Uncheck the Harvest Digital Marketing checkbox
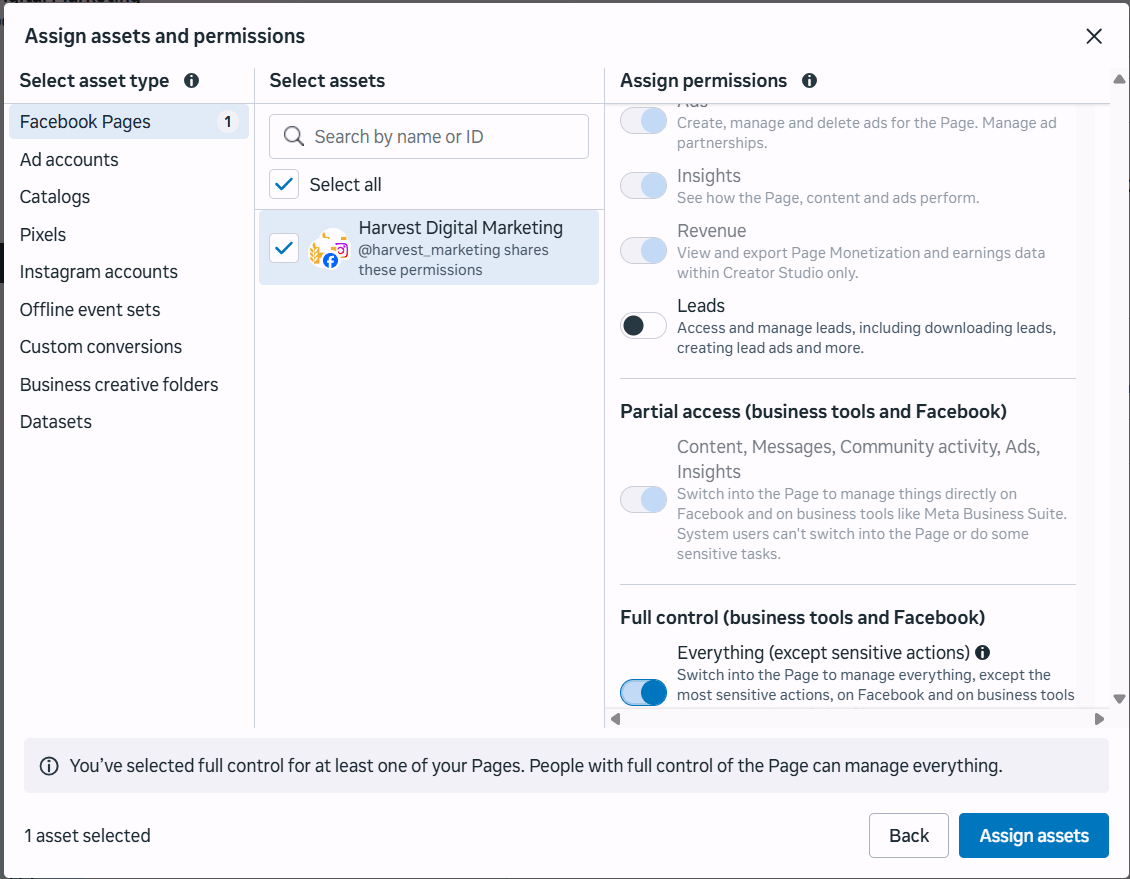Viewport: 1130px width, 879px height. (x=284, y=248)
